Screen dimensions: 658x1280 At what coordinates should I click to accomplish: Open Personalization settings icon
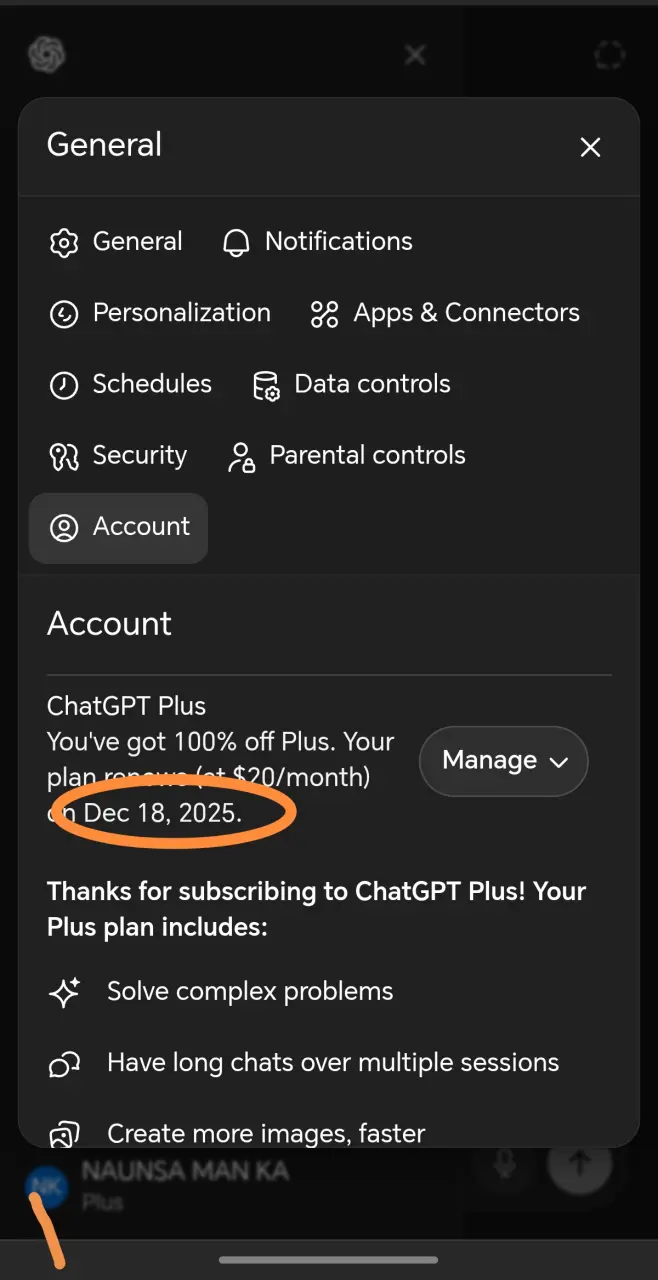pos(64,314)
